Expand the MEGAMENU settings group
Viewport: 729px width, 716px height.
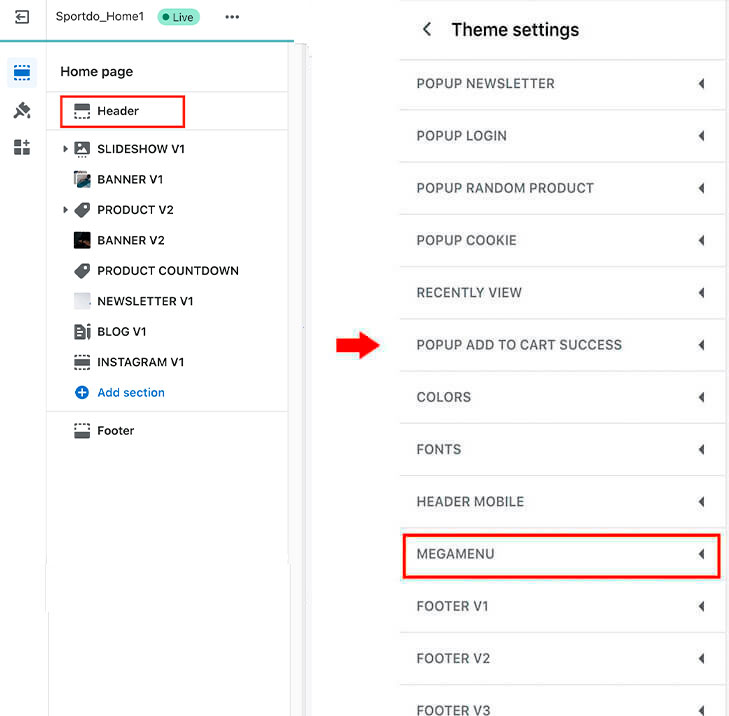[x=561, y=556]
